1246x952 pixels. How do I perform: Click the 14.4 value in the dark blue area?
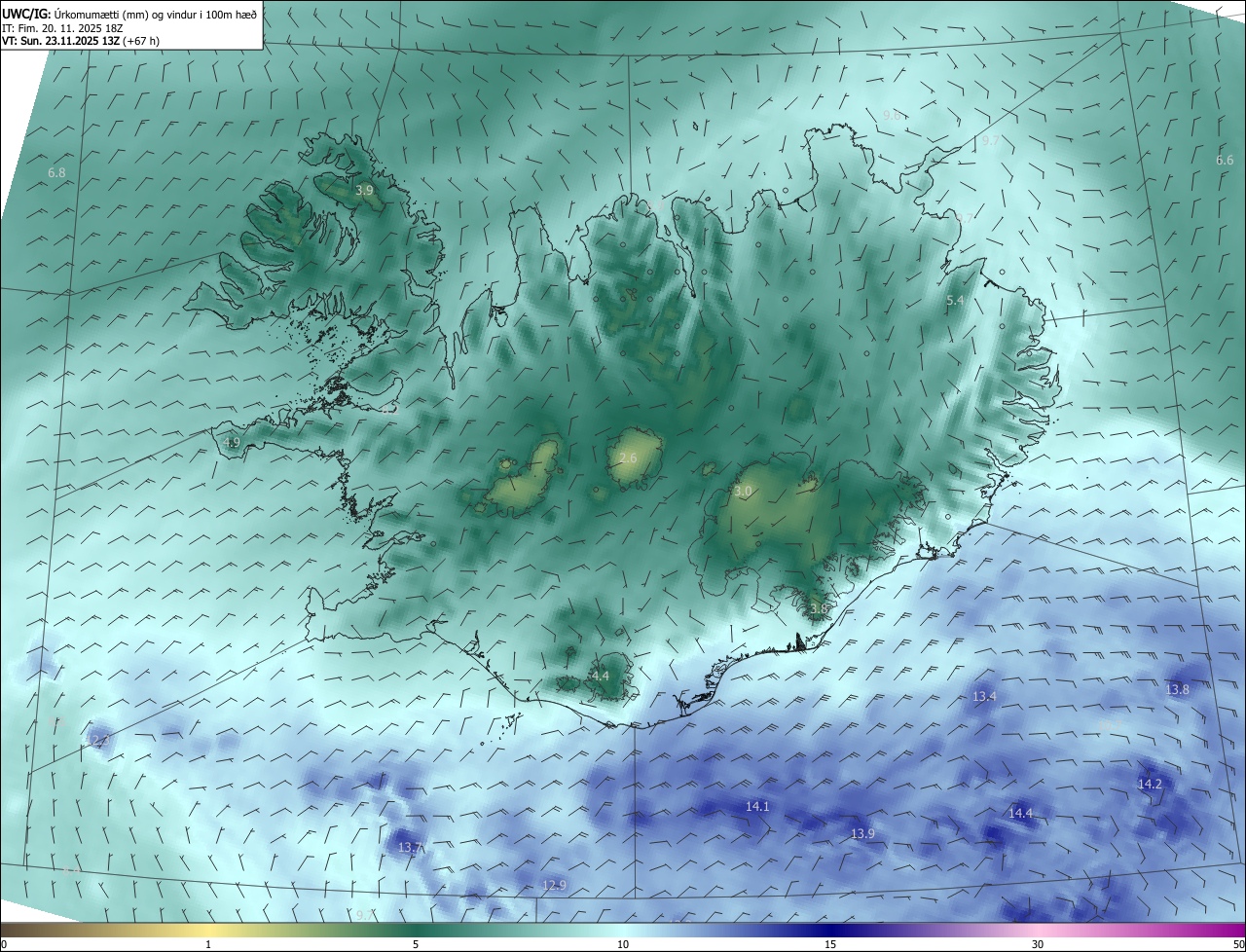pos(1020,813)
